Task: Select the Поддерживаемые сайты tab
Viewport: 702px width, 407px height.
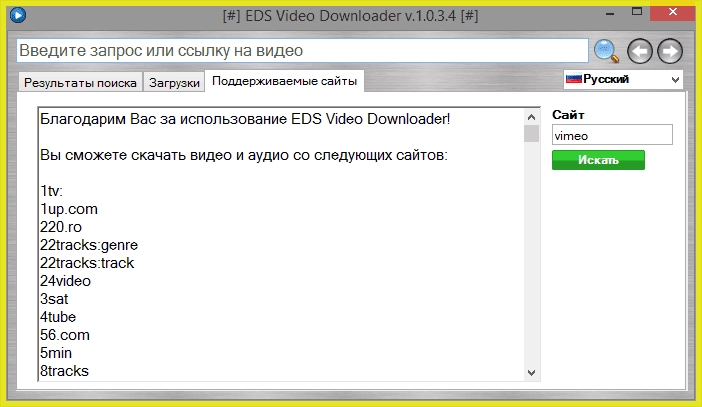Action: (284, 81)
